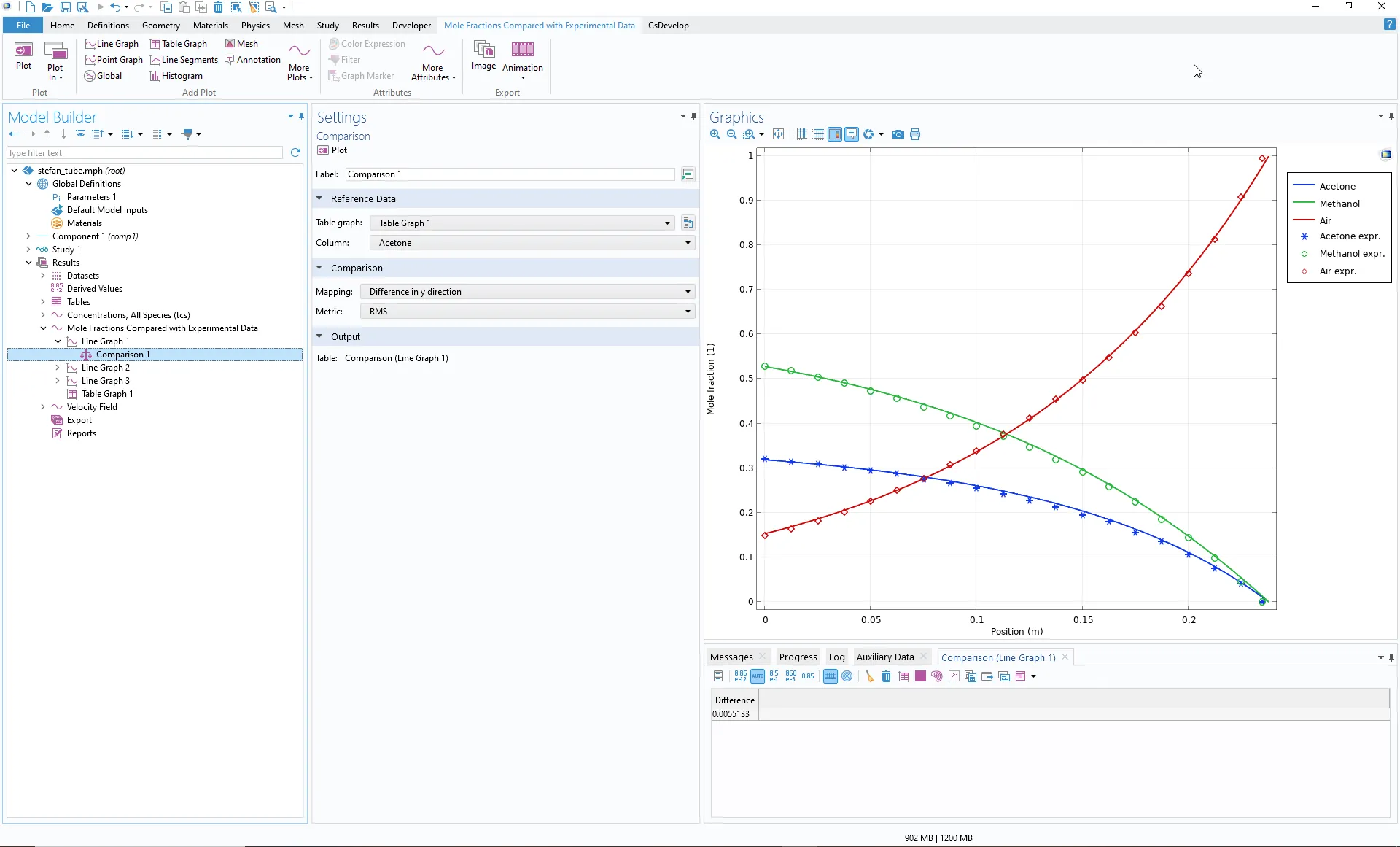Click the Label field containing Comparison 1

point(510,174)
